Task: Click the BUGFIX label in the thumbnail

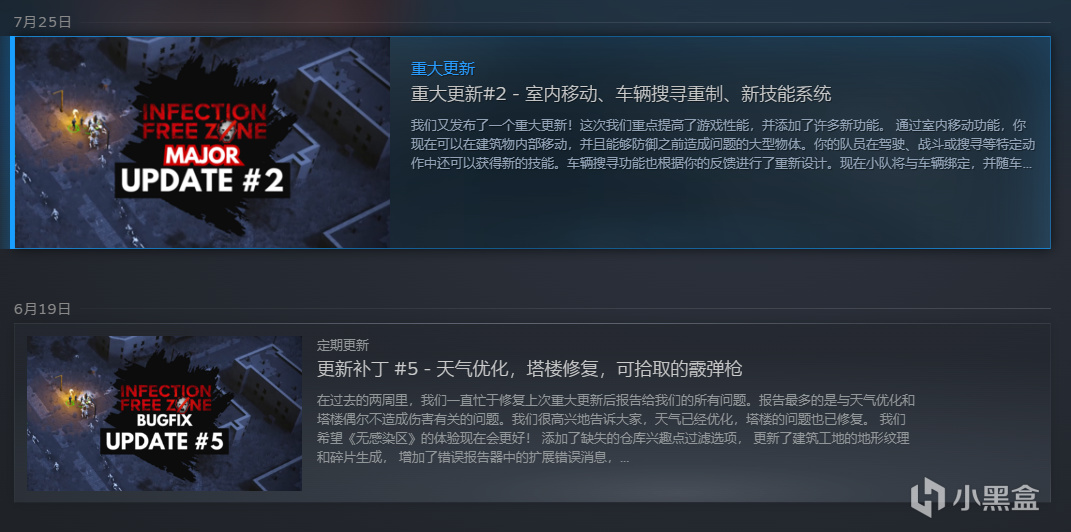Action: coord(166,419)
